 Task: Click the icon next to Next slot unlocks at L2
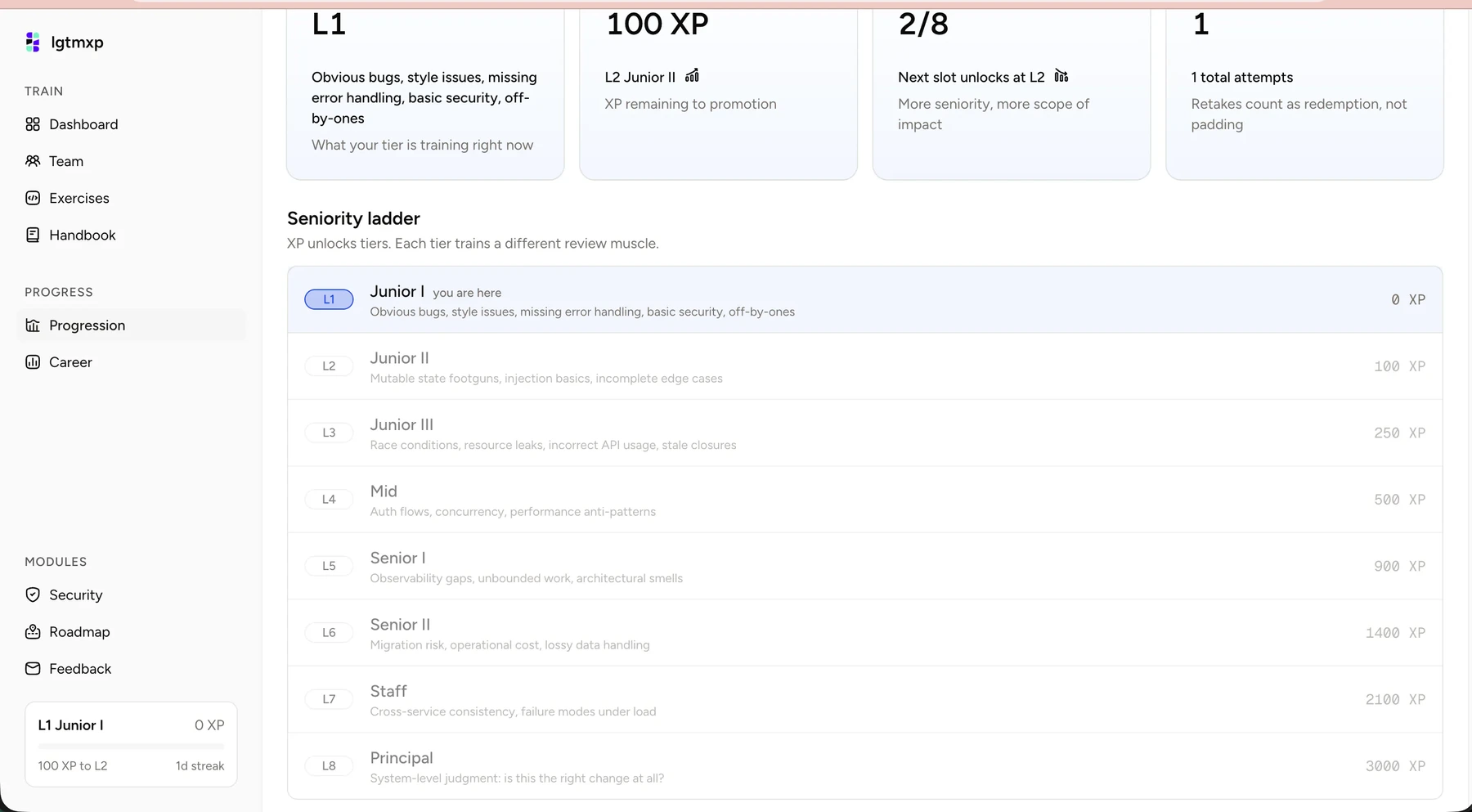click(1061, 76)
